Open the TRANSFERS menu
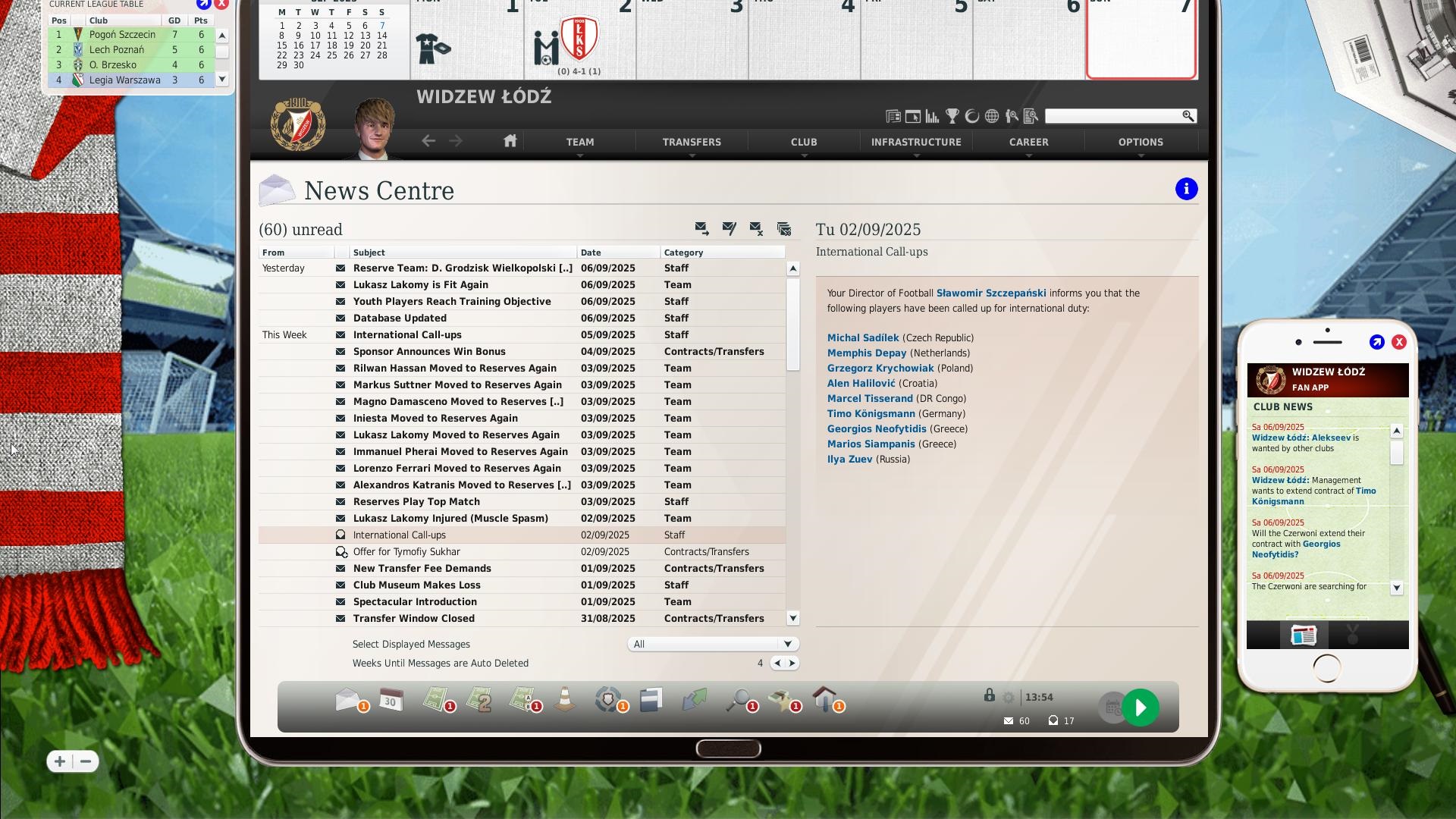The width and height of the screenshot is (1456, 819). [x=692, y=142]
